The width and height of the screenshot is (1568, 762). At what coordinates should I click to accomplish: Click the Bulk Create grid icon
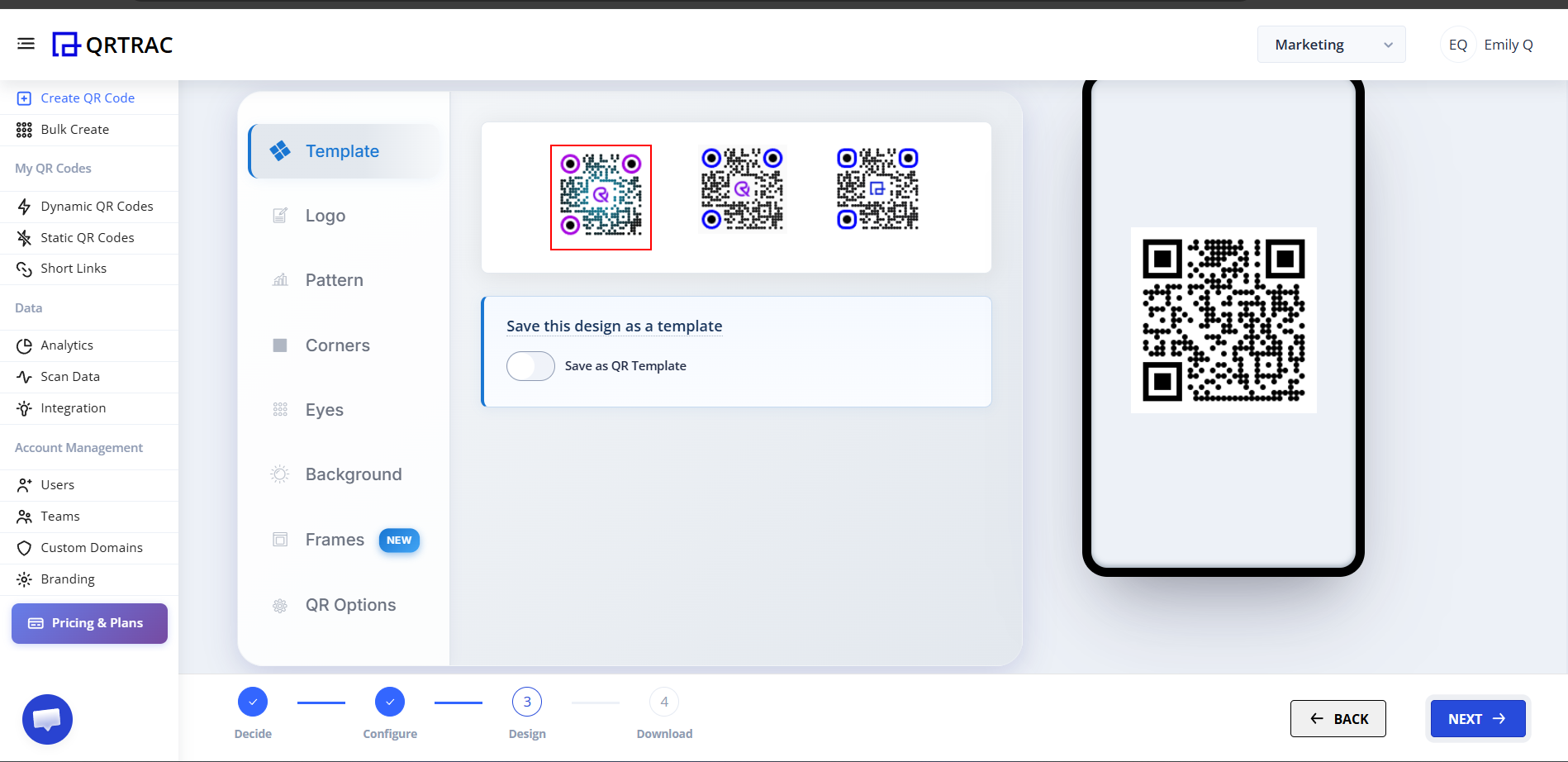[x=24, y=130]
